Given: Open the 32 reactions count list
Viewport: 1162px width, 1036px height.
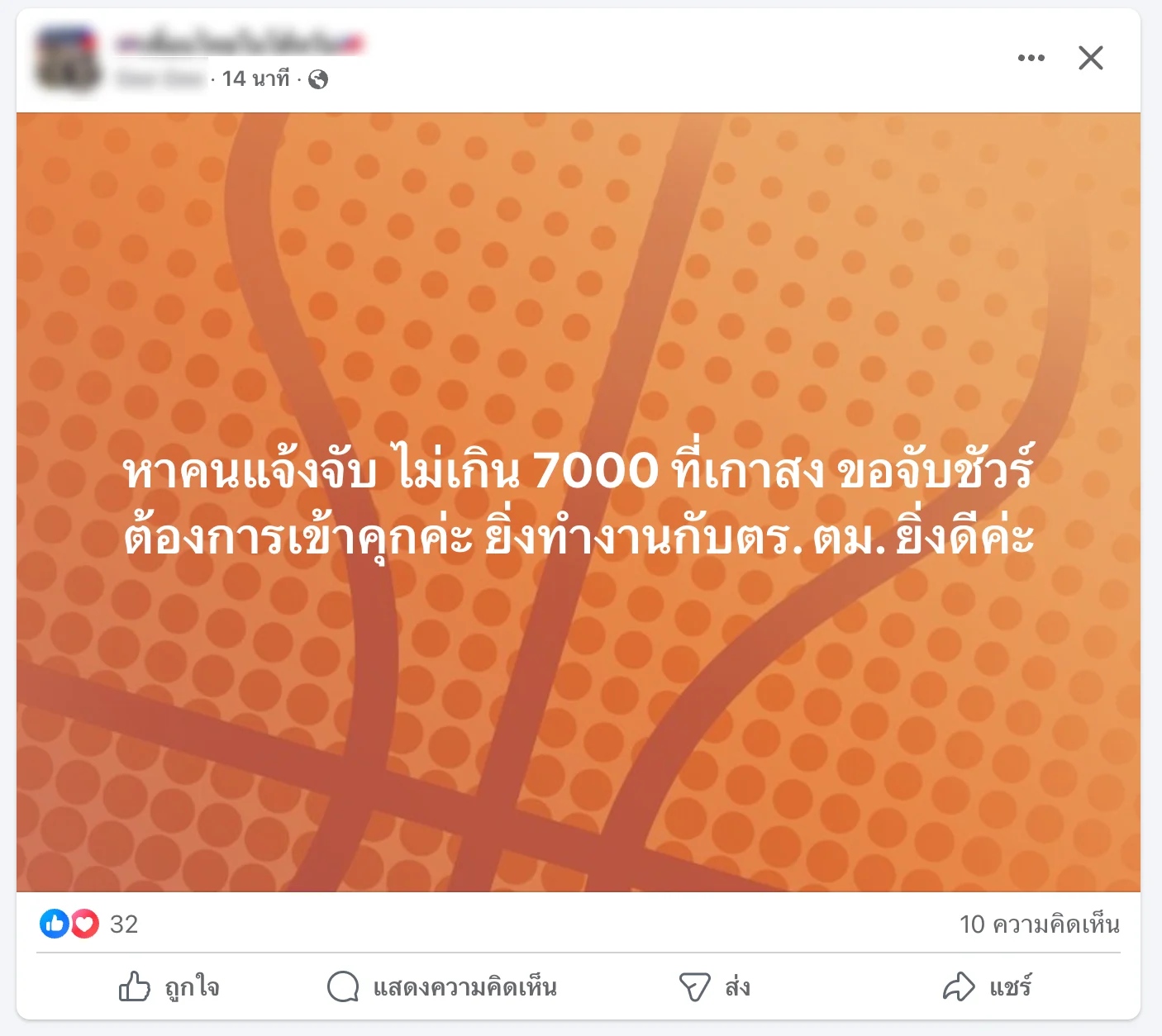Looking at the screenshot, I should click(124, 924).
